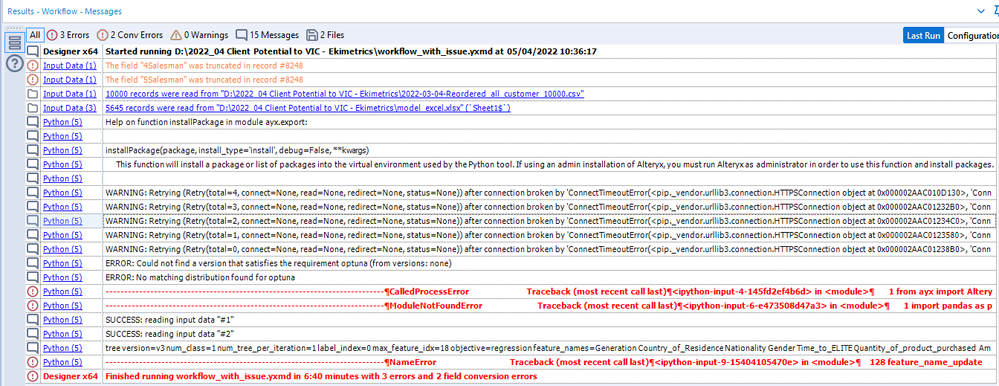999x386 pixels.
Task: Switch to Configuration view
Action: pyautogui.click(x=972, y=36)
